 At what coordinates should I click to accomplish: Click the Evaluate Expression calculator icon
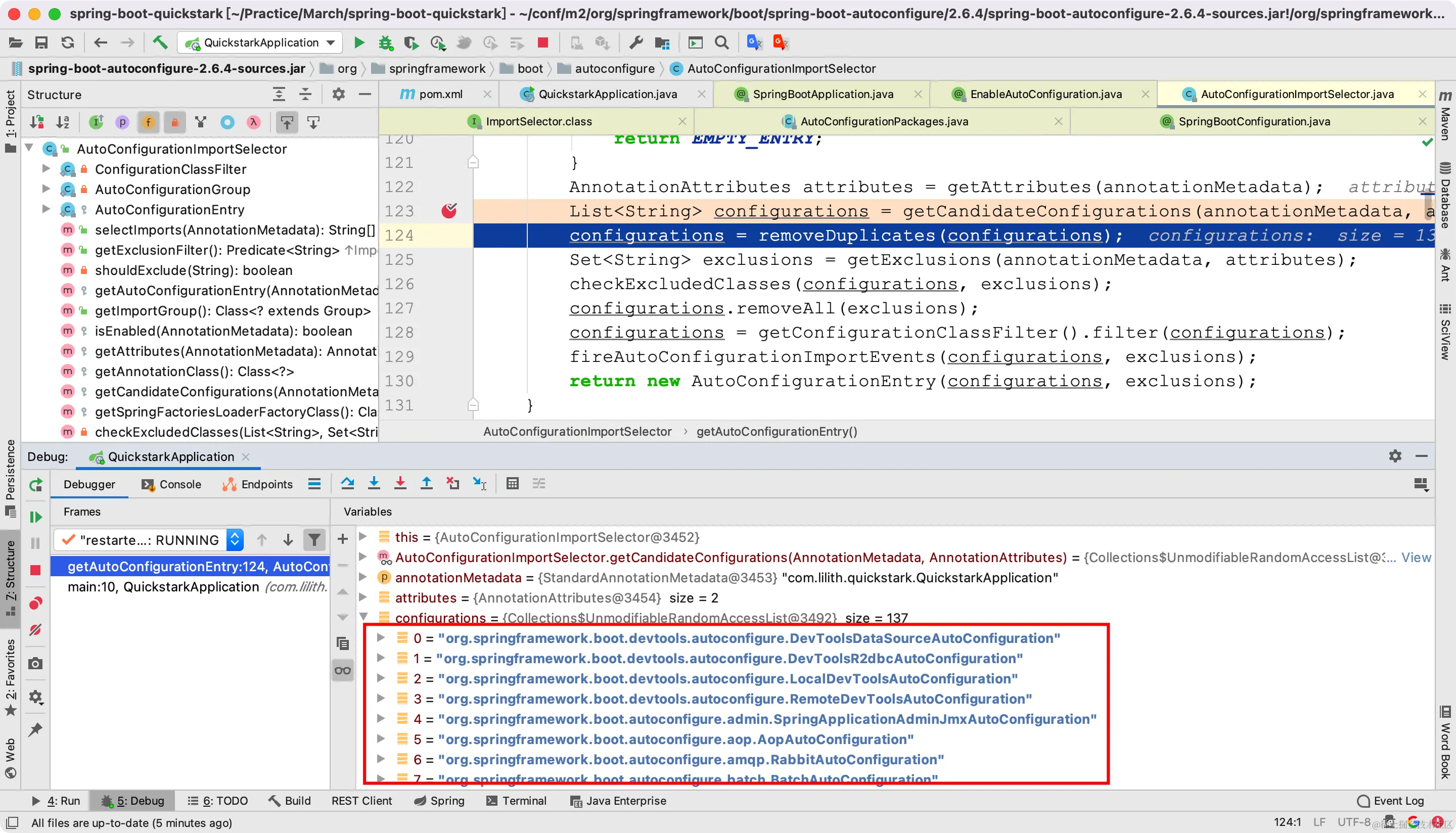point(512,483)
